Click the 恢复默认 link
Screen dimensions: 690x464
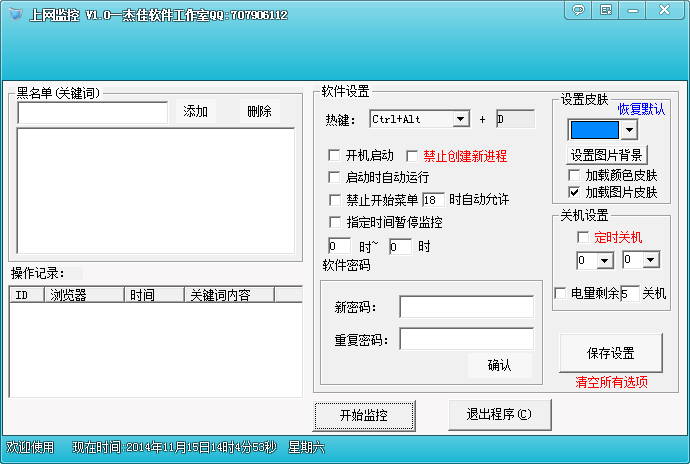[641, 108]
